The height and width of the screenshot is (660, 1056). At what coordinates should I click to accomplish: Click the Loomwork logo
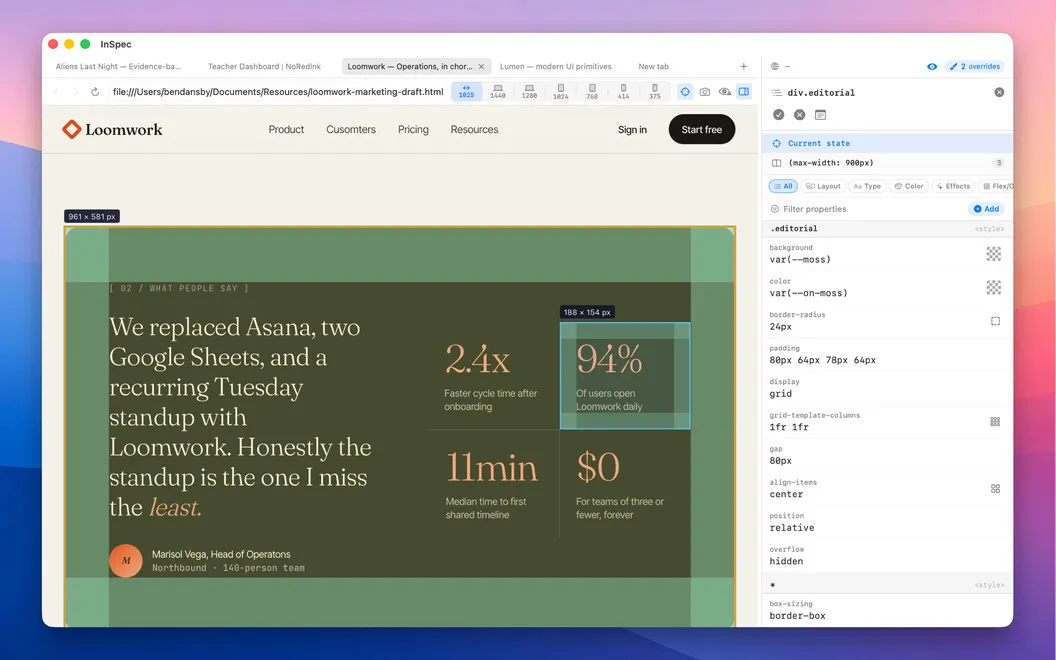112,129
